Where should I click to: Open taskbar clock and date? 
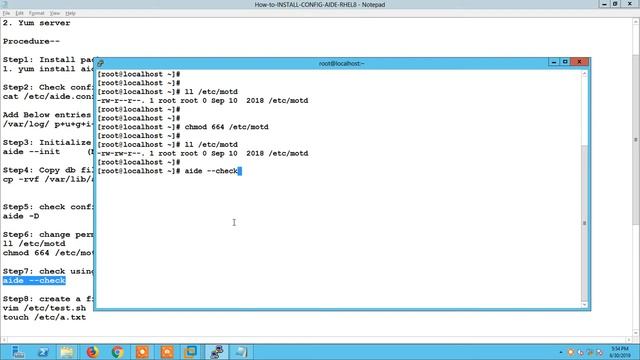click(620, 352)
